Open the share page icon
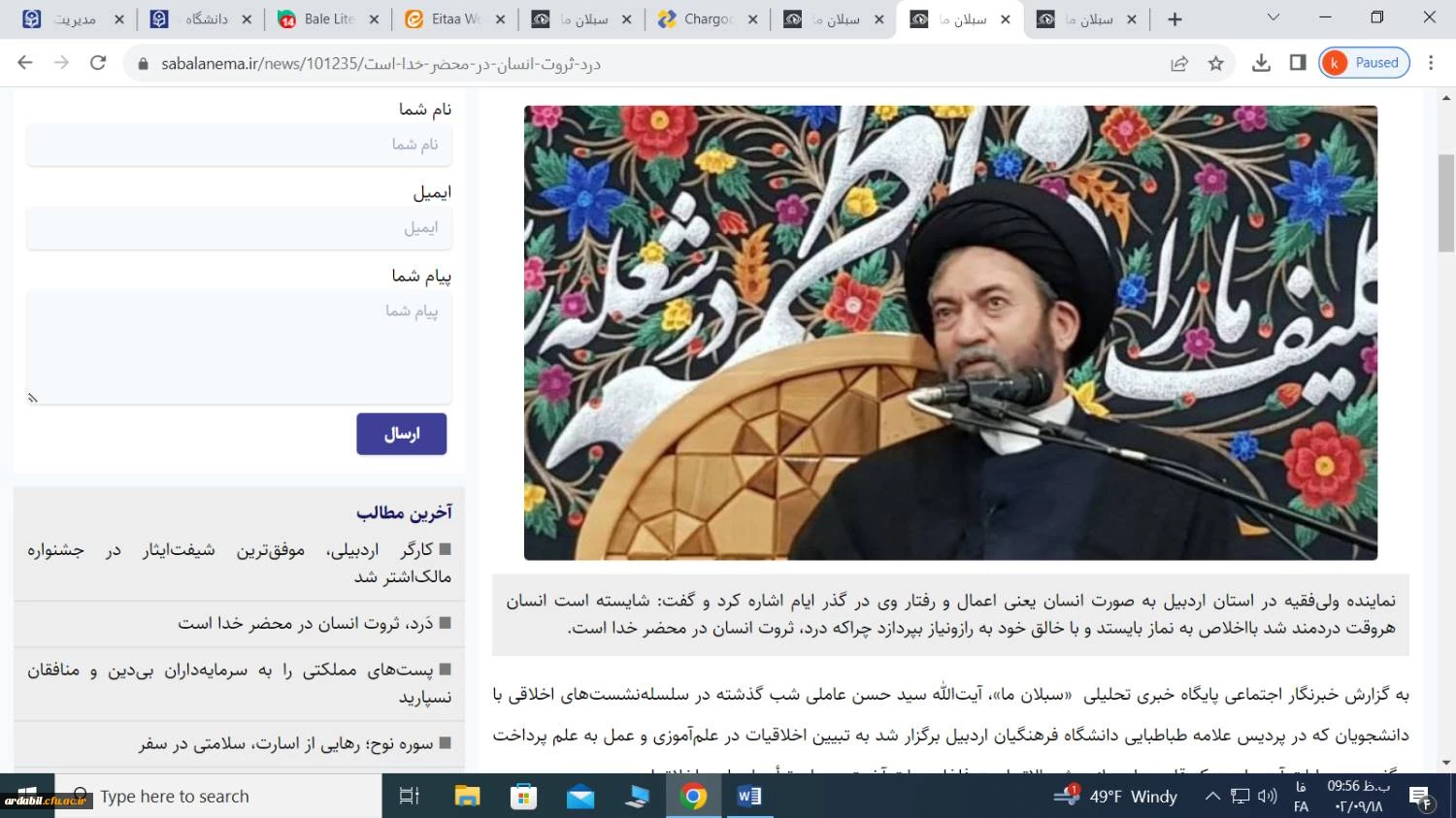 click(x=1179, y=63)
